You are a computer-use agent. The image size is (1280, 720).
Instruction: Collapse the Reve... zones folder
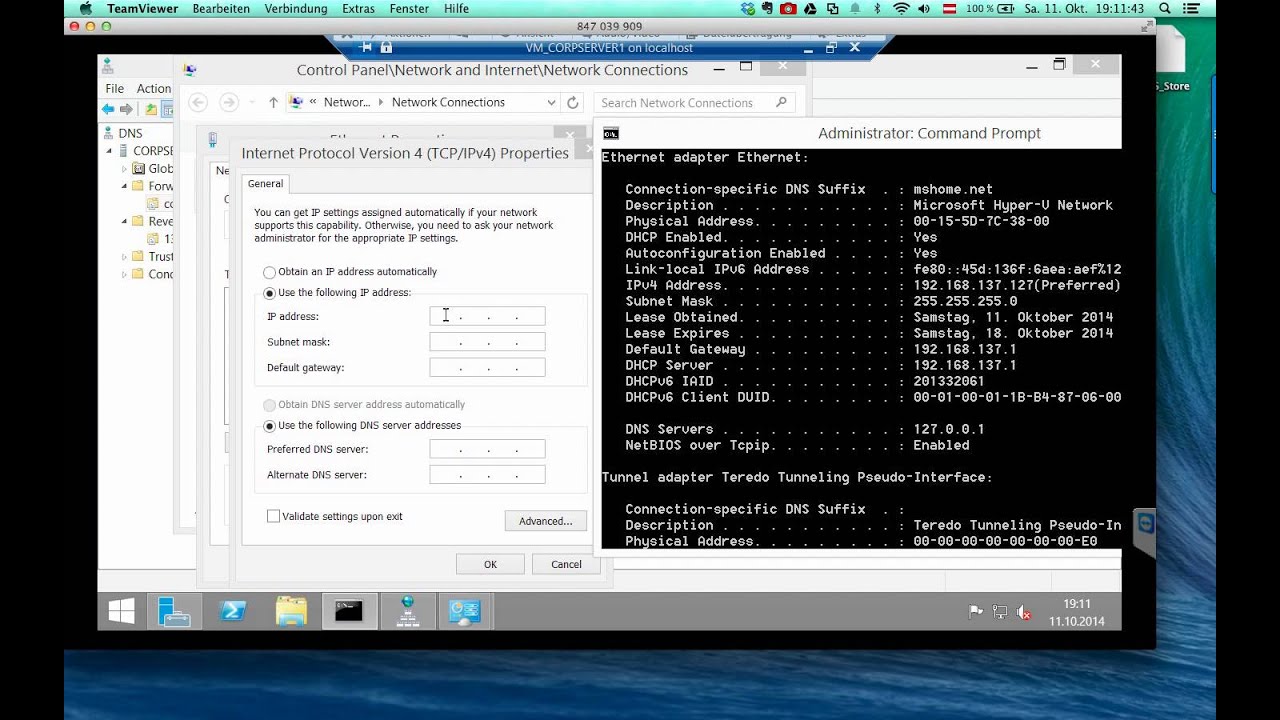coord(125,221)
